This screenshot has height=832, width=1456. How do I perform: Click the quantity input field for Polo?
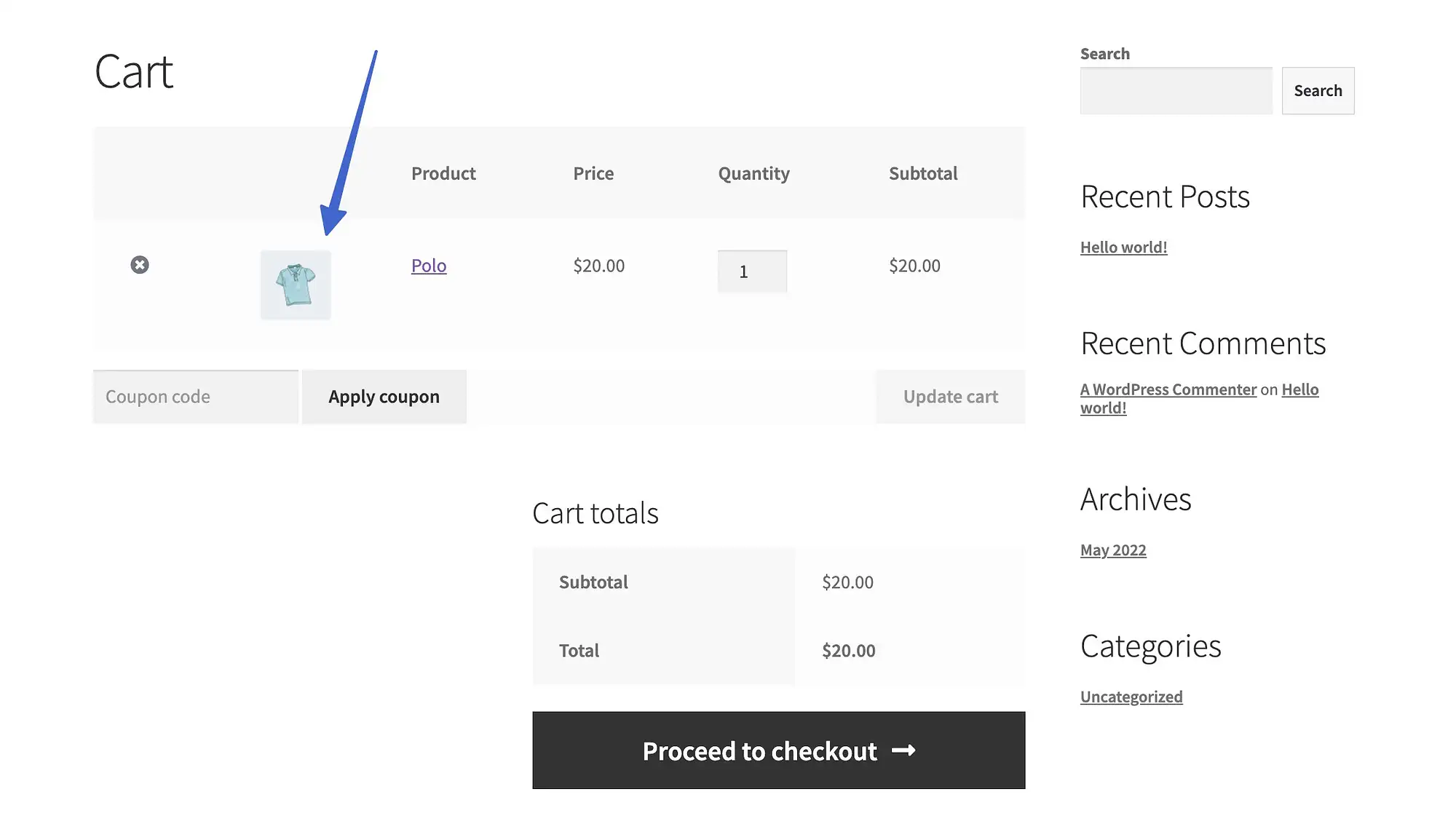click(752, 270)
